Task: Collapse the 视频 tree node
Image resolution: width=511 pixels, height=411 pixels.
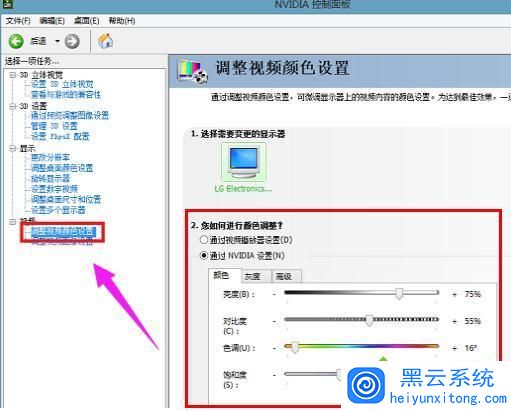Action: pyautogui.click(x=13, y=221)
